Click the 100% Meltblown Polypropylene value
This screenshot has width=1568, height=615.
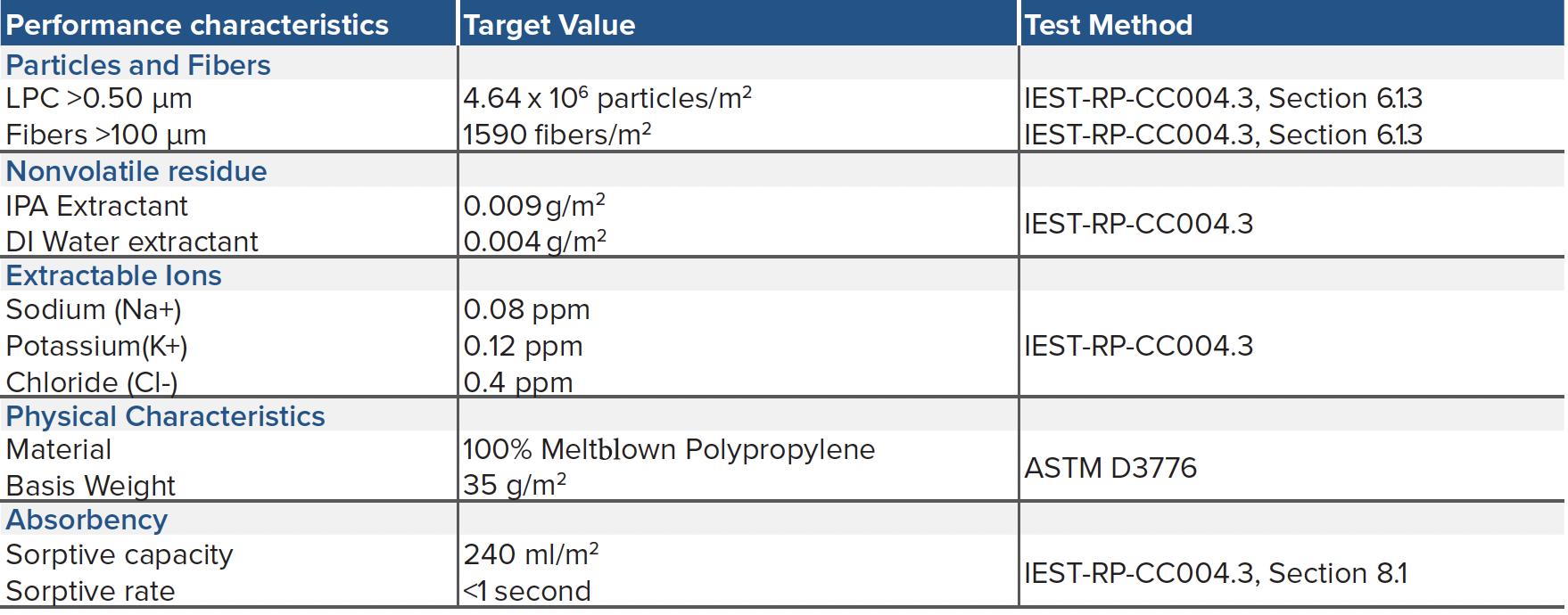[x=669, y=449]
